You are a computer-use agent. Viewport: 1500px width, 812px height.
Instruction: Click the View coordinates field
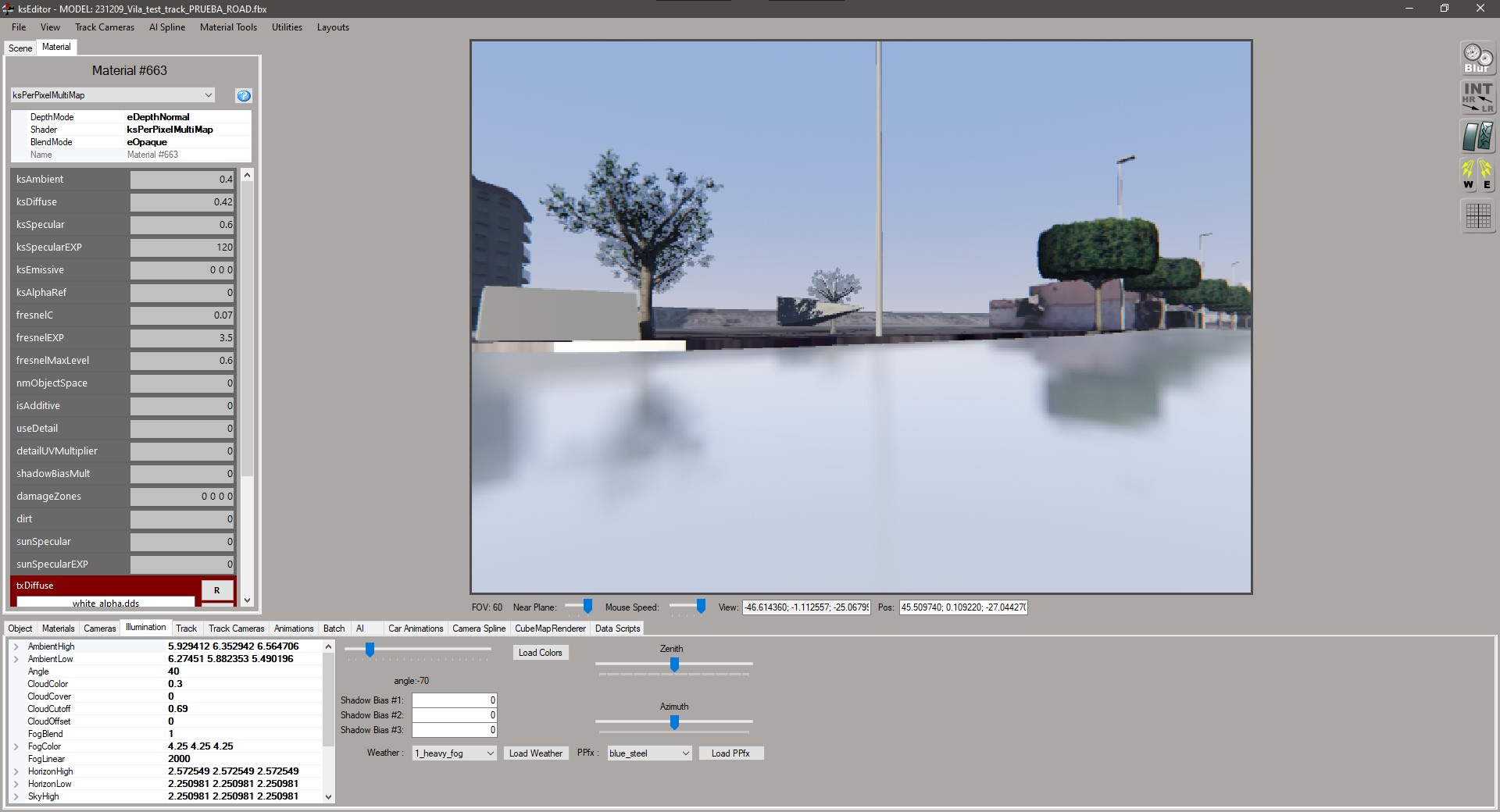coord(806,607)
